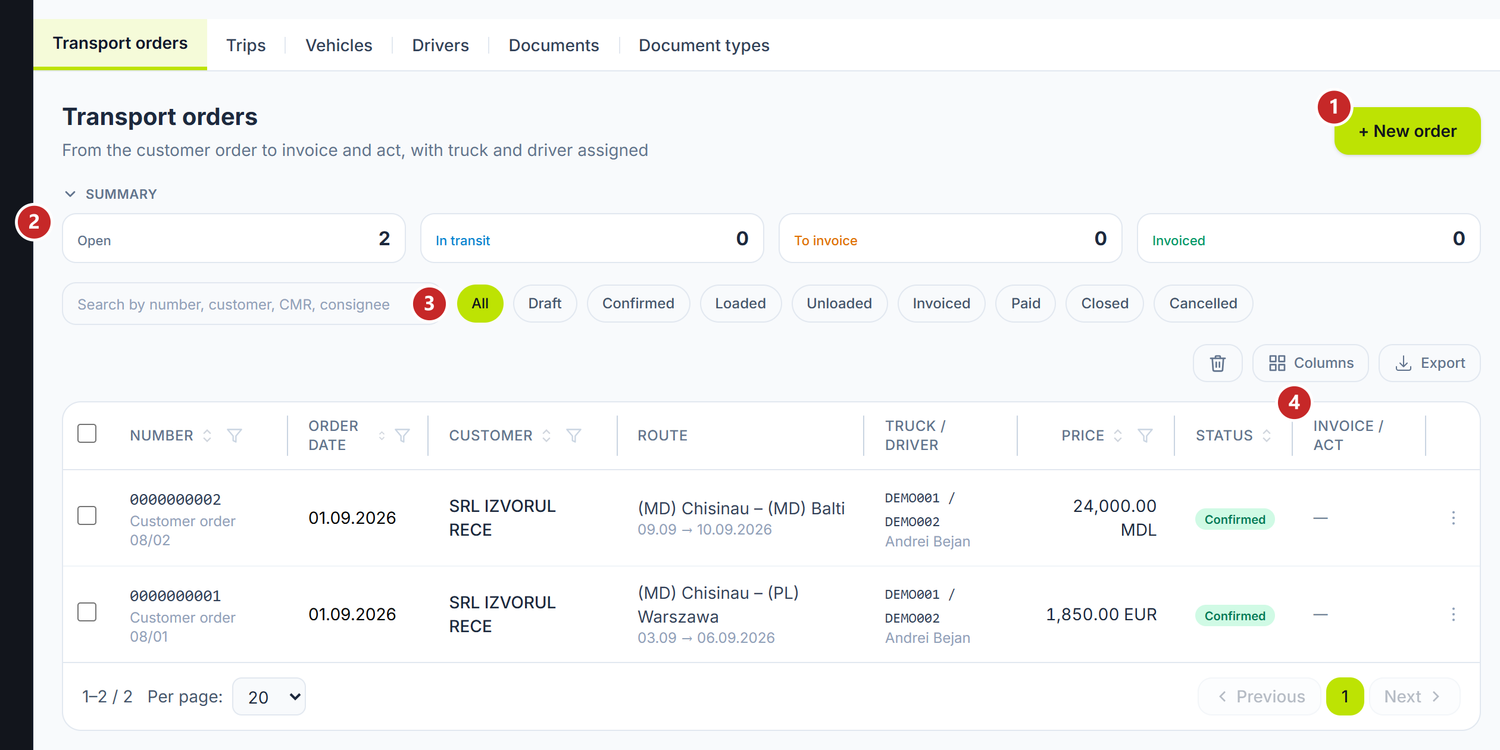Screen dimensions: 1500x750
Task: Open the CUSTOMER column filter funnel
Action: tap(574, 436)
